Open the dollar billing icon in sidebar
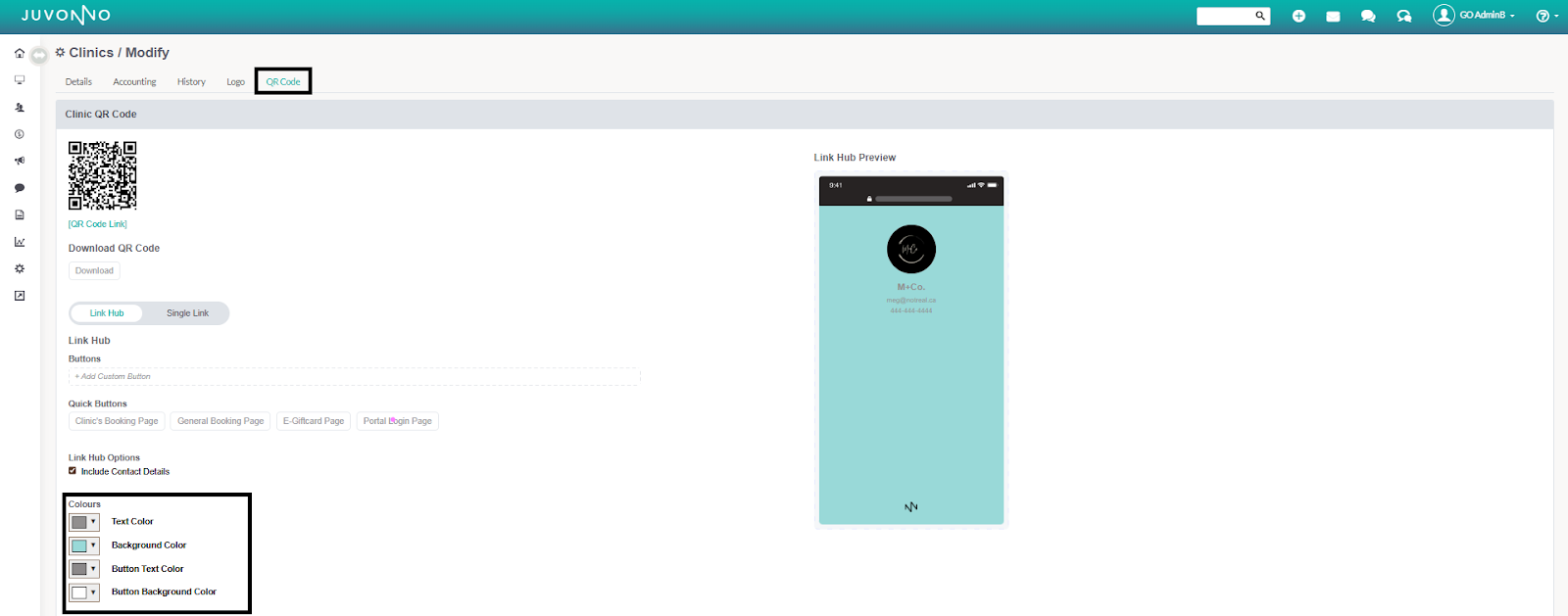The height and width of the screenshot is (616, 1568). (20, 134)
